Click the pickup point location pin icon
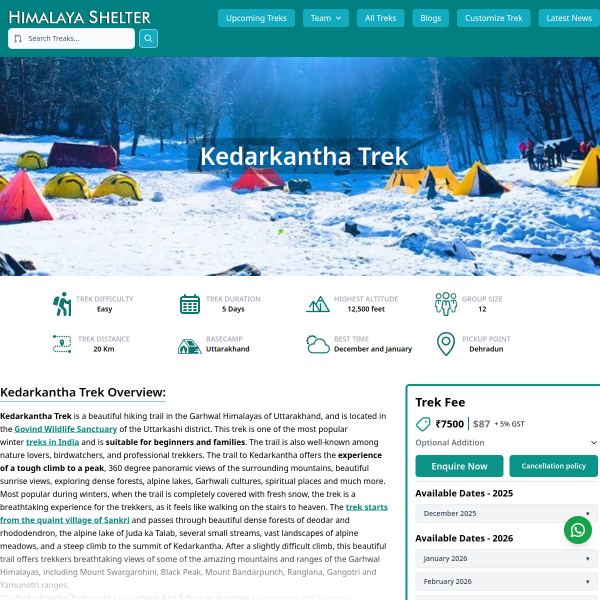600x600 pixels. pyautogui.click(x=446, y=344)
